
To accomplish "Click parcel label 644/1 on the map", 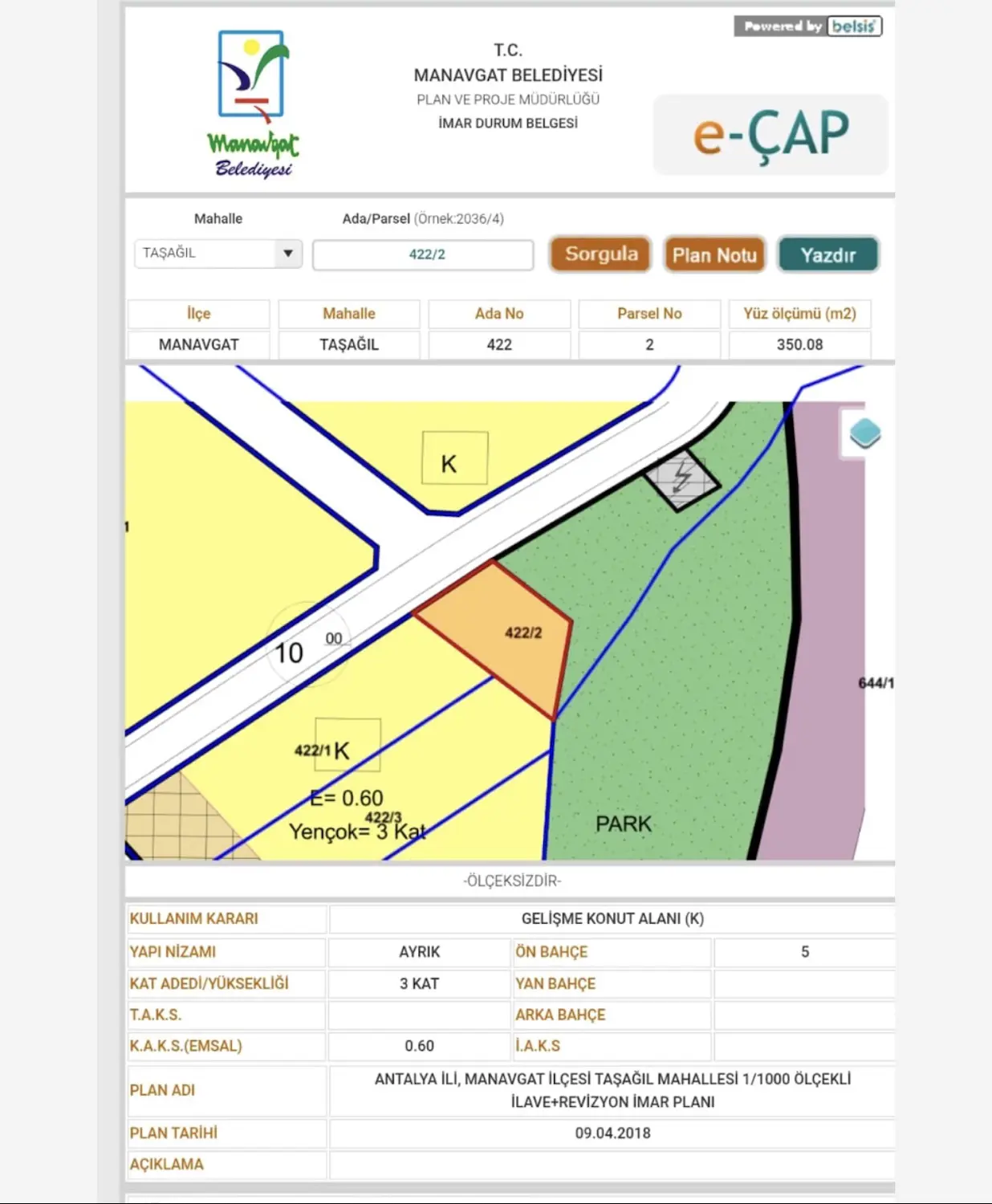I will coord(876,683).
